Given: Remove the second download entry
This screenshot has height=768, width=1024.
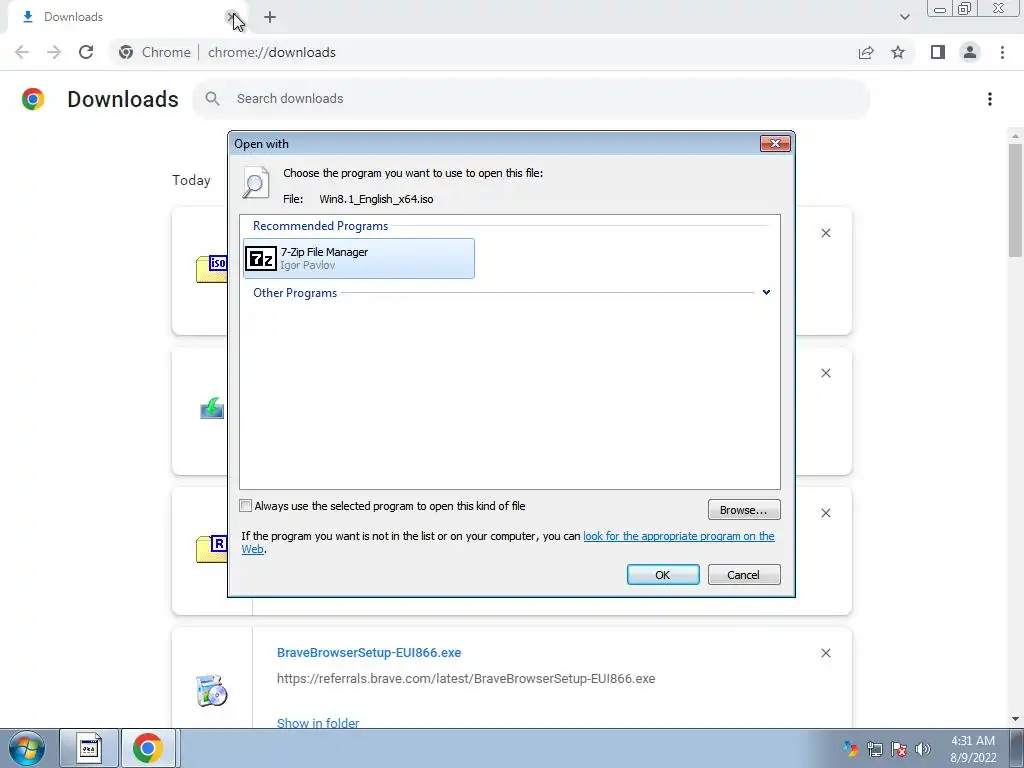Looking at the screenshot, I should coord(825,373).
